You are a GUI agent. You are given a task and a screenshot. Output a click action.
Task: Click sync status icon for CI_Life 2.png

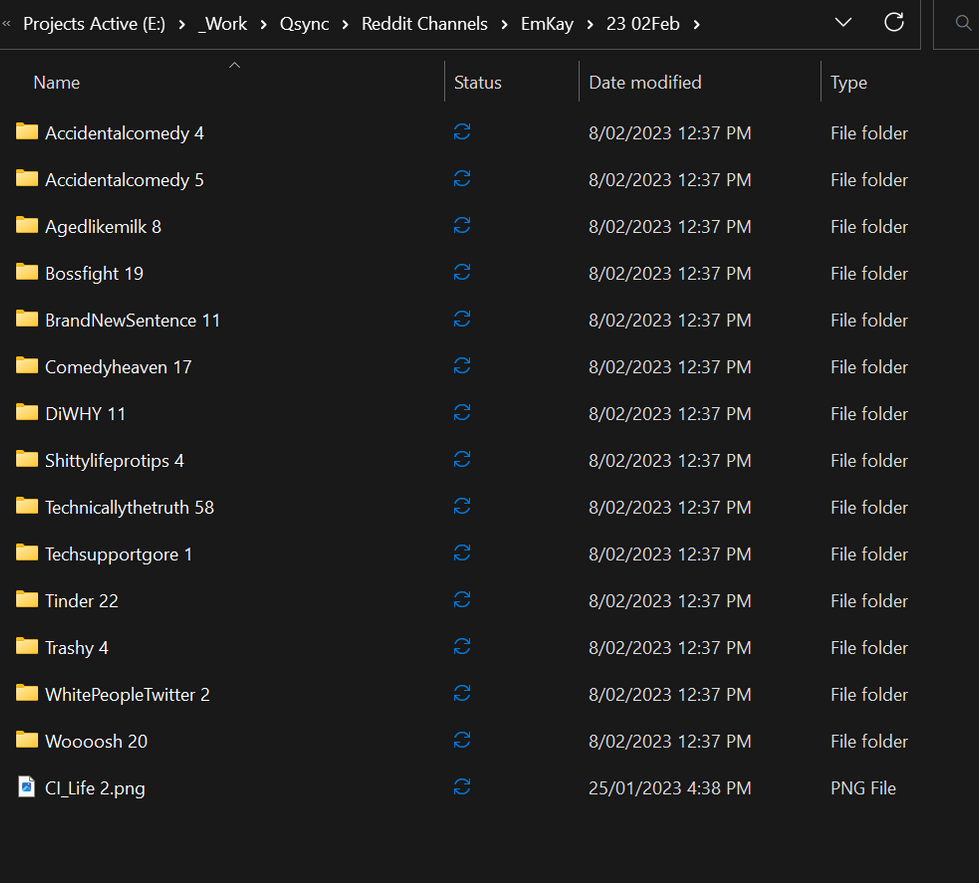[462, 787]
